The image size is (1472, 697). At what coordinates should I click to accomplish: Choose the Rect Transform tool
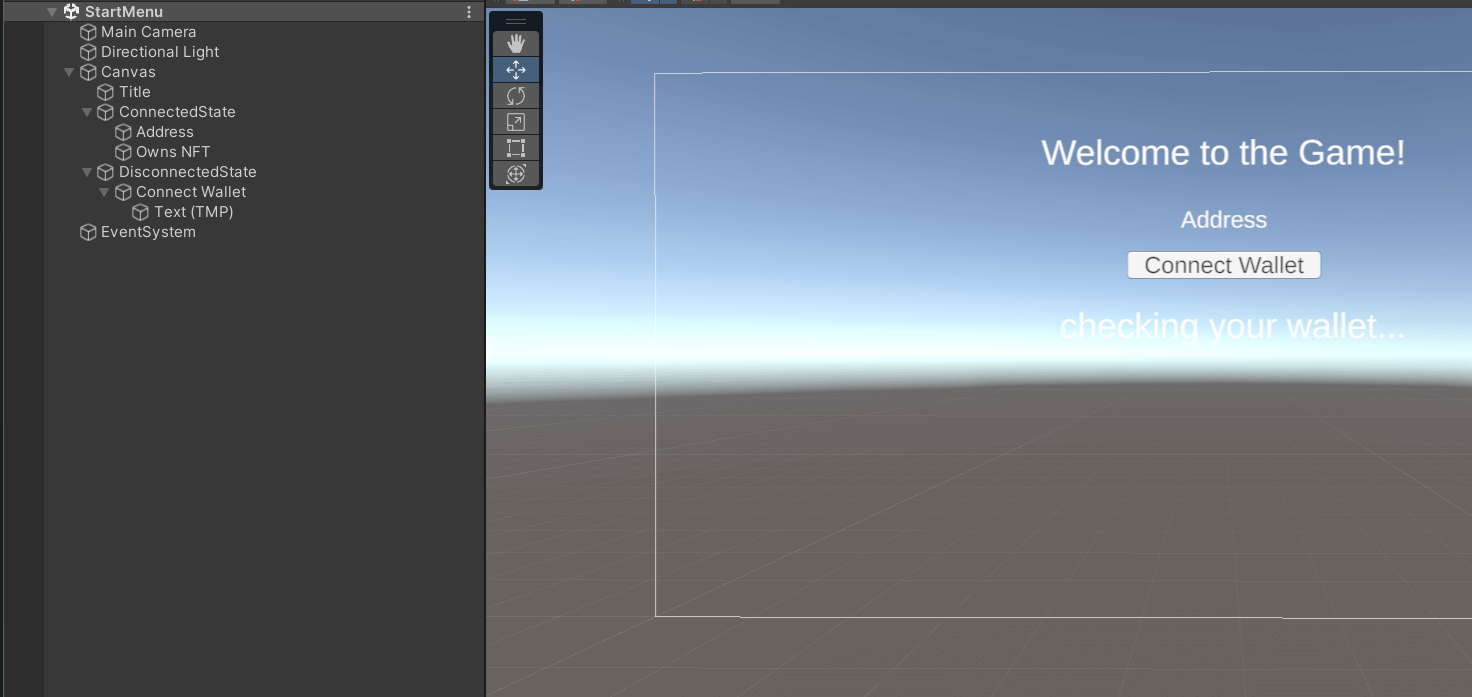coord(515,147)
